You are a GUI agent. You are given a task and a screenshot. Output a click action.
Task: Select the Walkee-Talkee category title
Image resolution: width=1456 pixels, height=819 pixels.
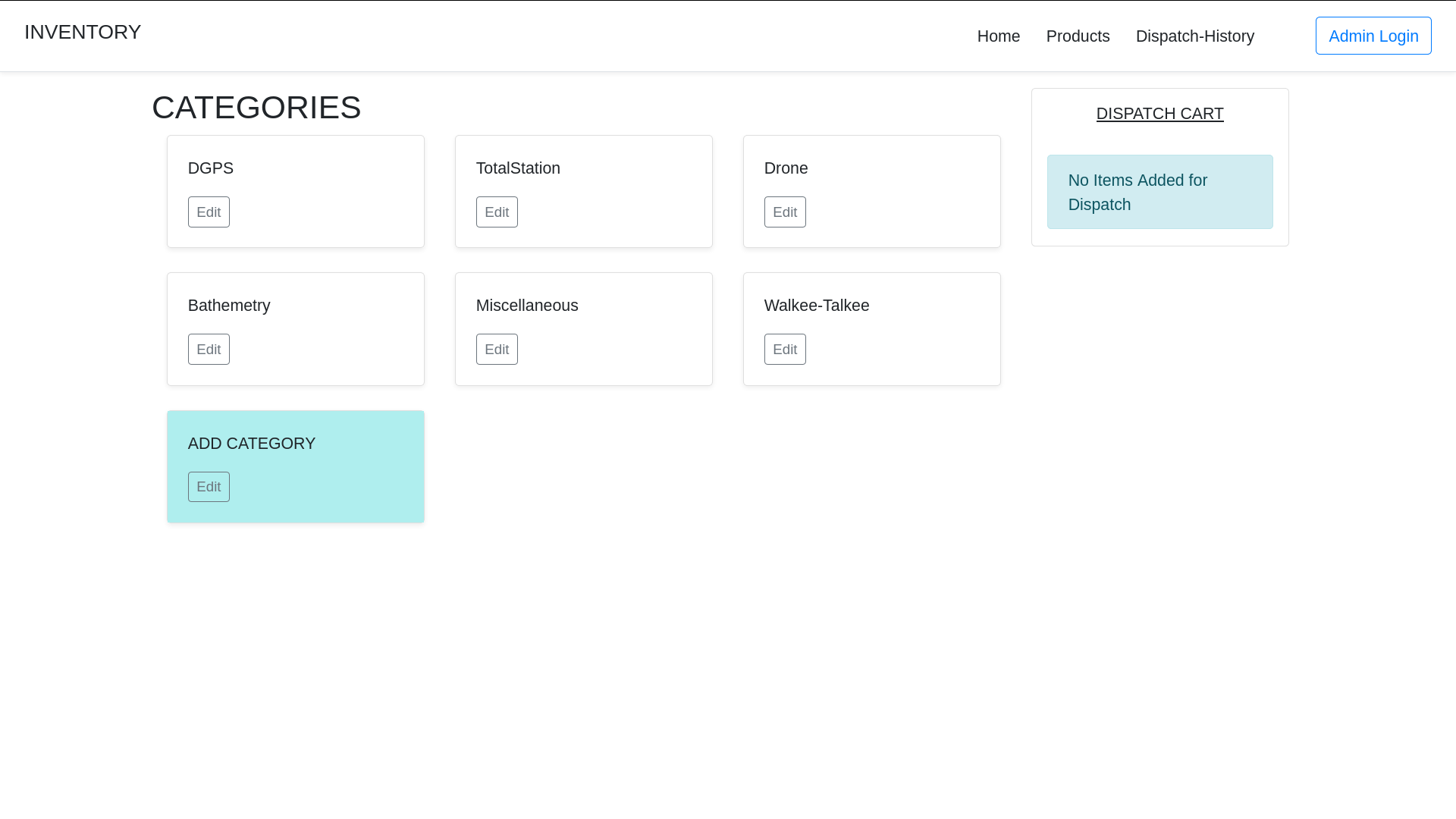pyautogui.click(x=817, y=306)
